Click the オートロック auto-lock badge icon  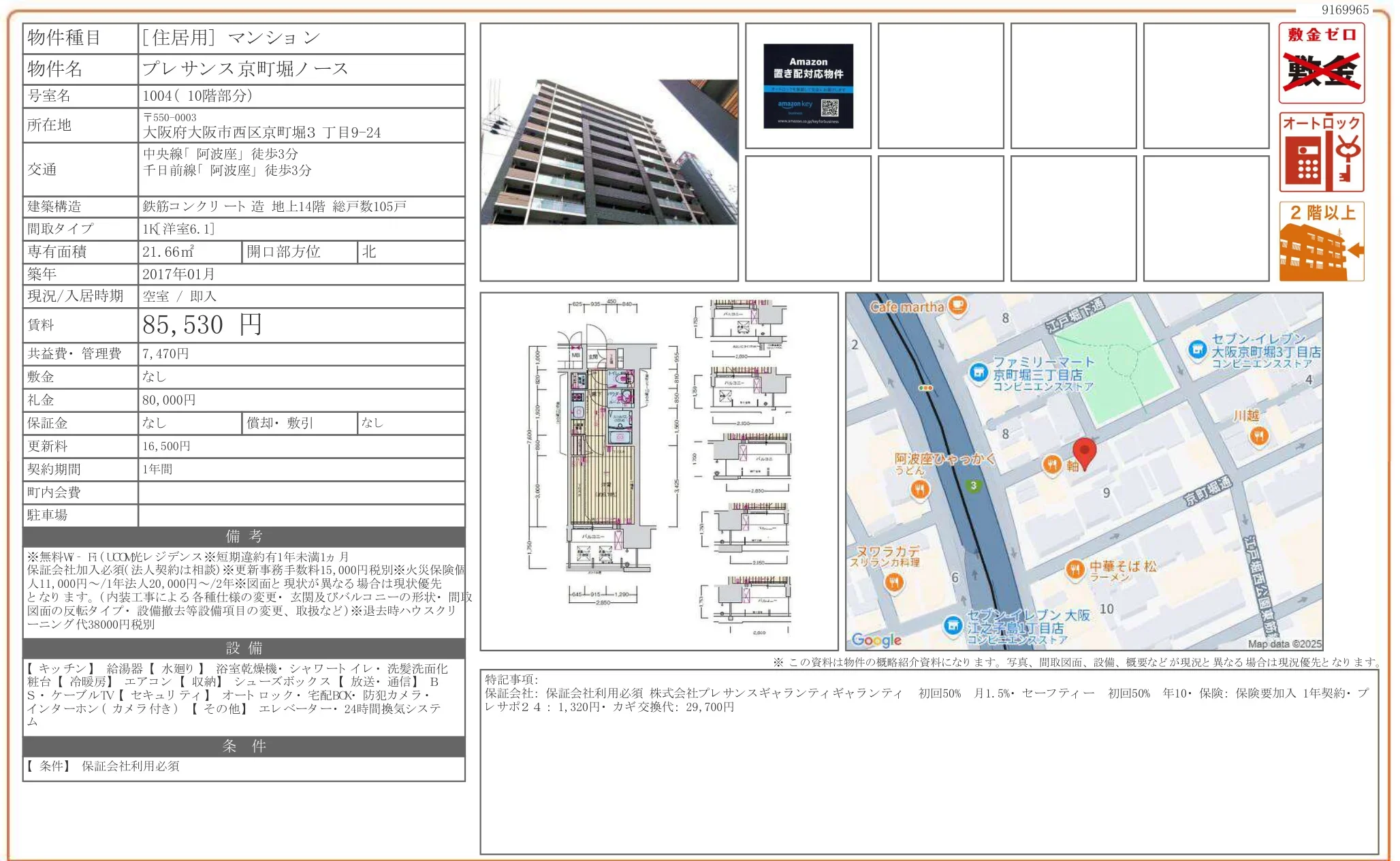[1321, 153]
